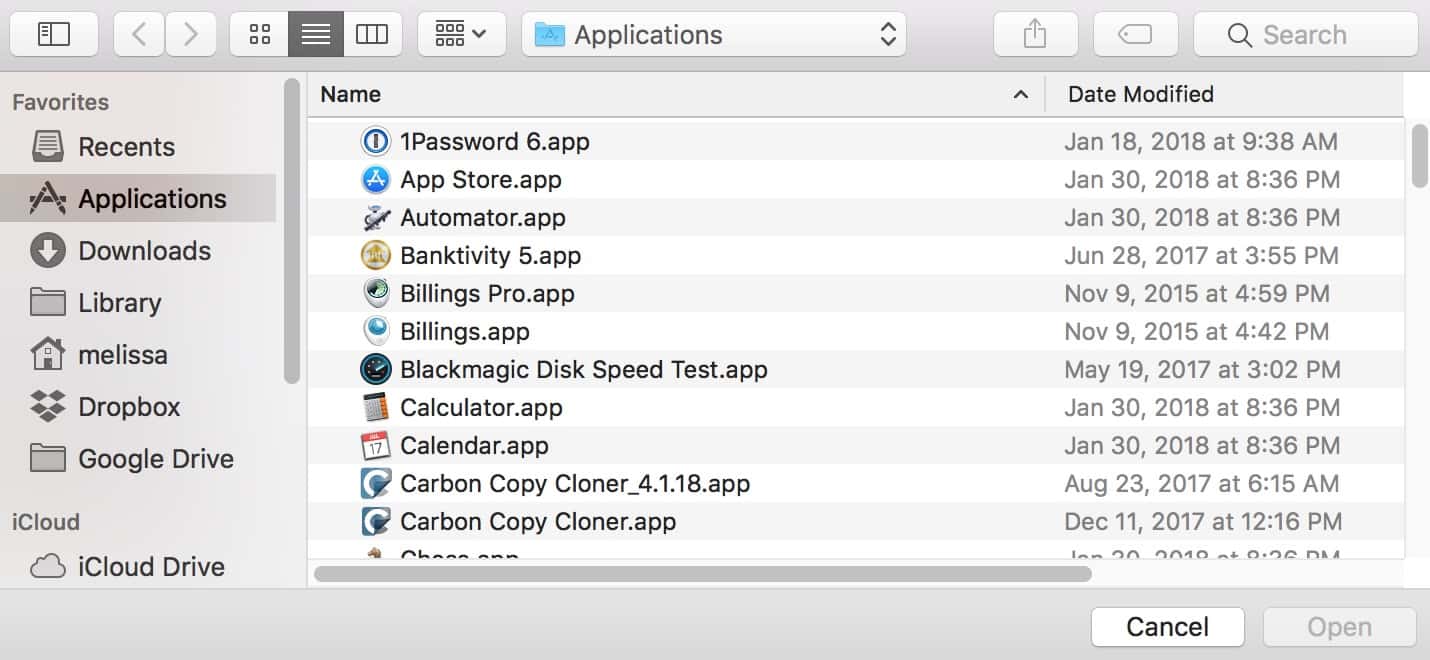Viewport: 1430px width, 660px height.
Task: Select the App Store.app icon
Action: [x=375, y=180]
